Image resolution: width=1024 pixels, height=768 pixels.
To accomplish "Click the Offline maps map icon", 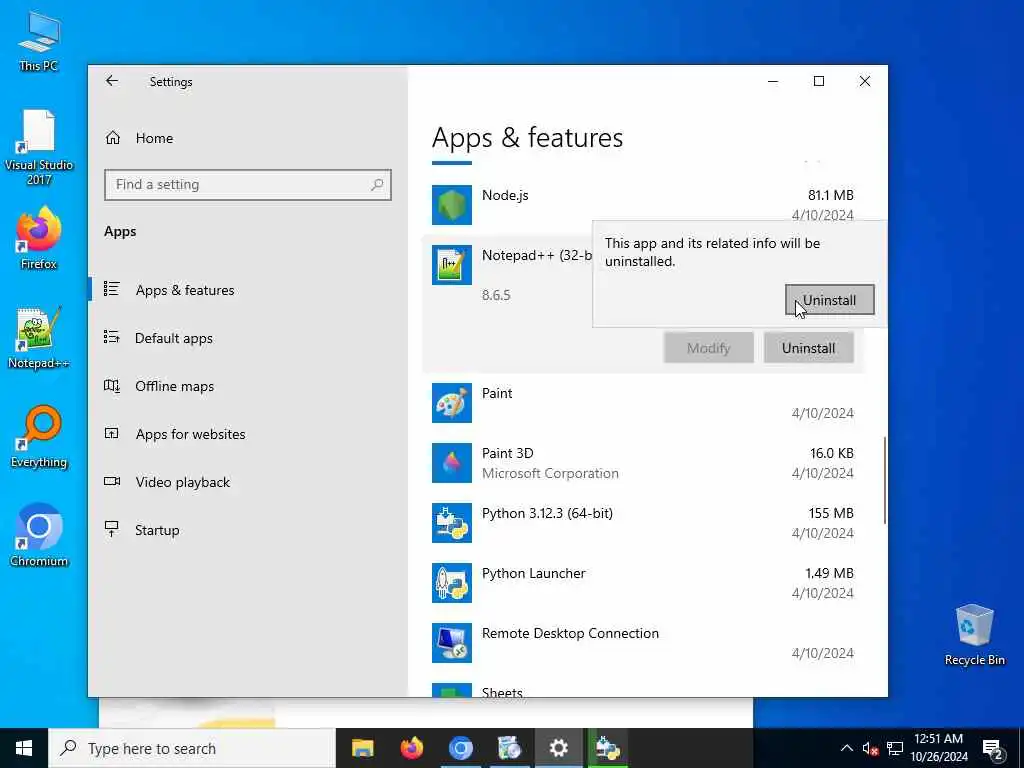I will [x=112, y=385].
